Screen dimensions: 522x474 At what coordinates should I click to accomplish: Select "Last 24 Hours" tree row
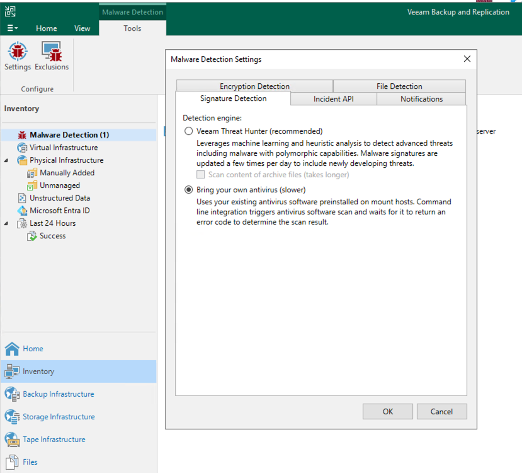point(79,223)
